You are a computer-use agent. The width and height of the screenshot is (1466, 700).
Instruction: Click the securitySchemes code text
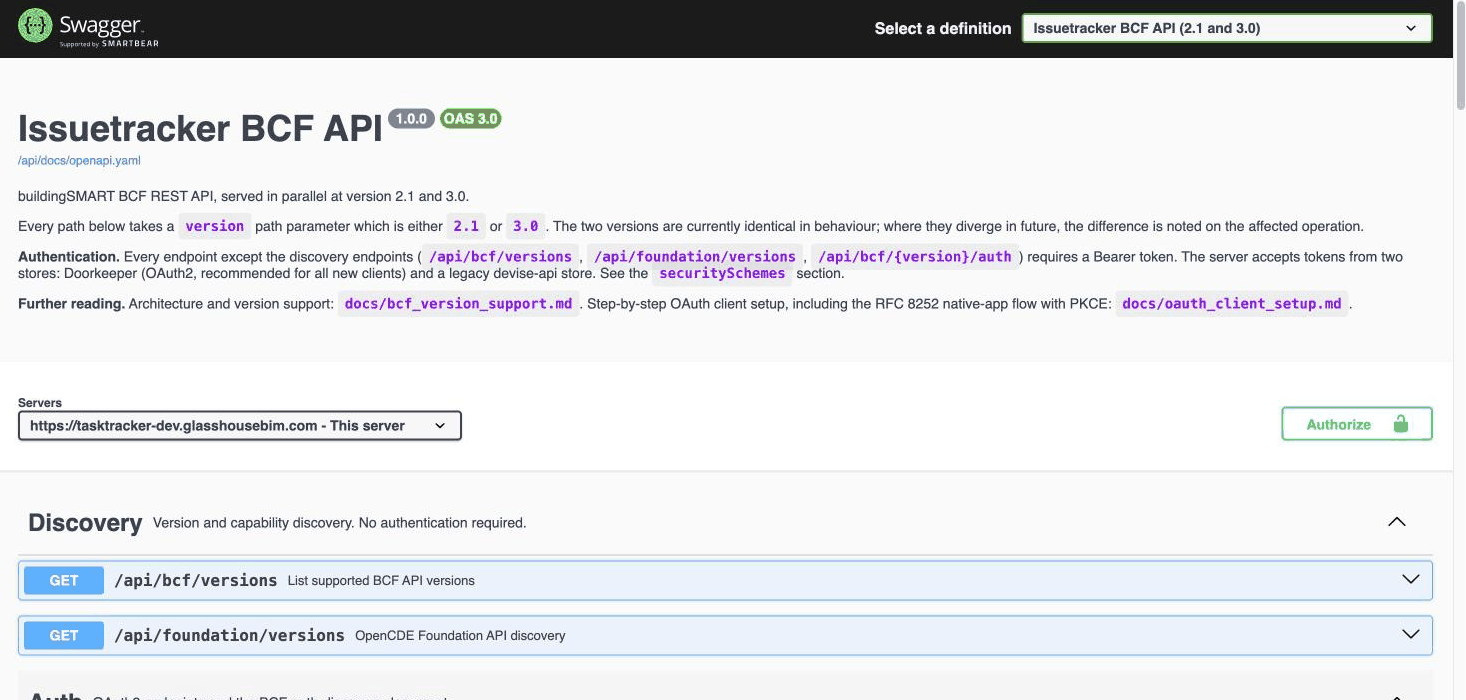[x=722, y=273]
